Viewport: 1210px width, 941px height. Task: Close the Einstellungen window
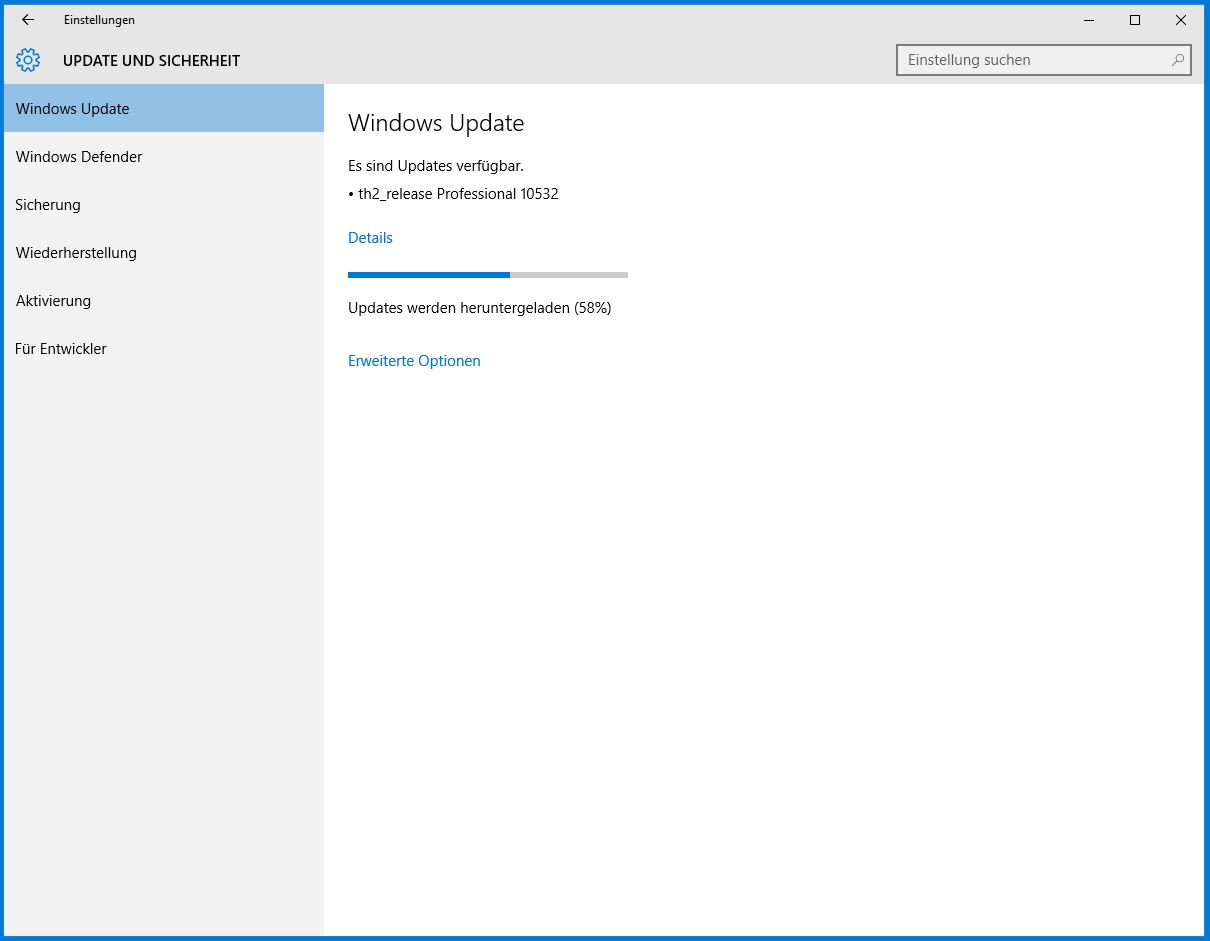click(1181, 20)
